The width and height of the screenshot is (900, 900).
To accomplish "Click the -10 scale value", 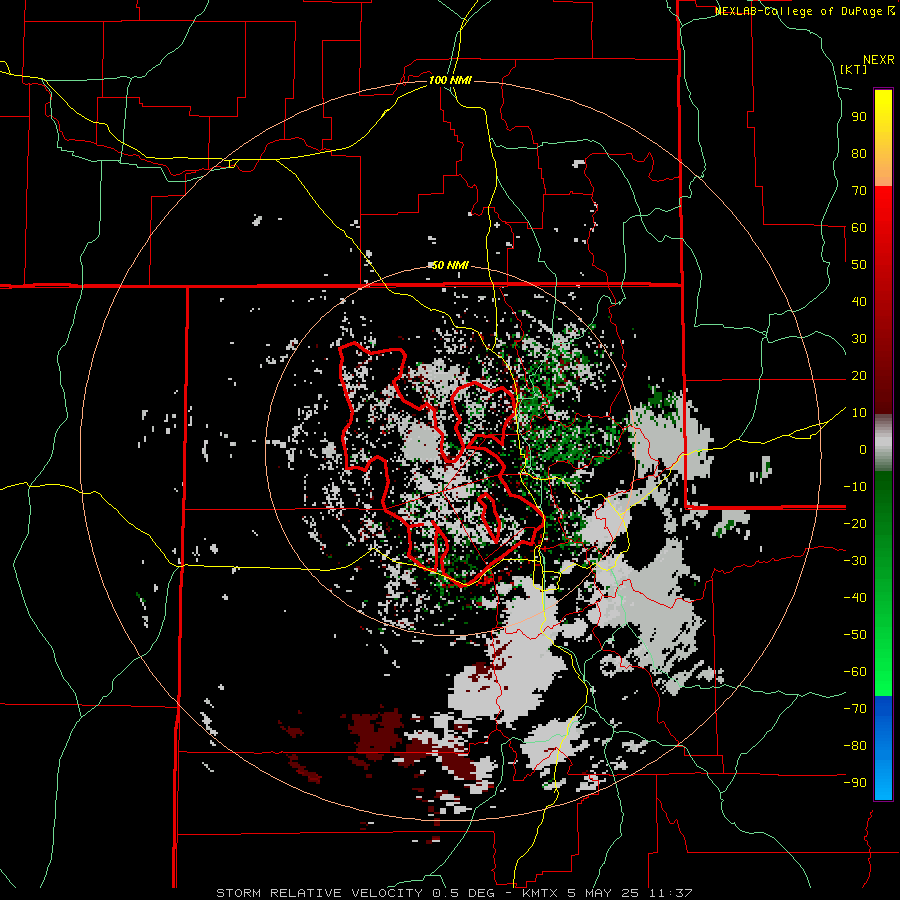I will [x=855, y=487].
